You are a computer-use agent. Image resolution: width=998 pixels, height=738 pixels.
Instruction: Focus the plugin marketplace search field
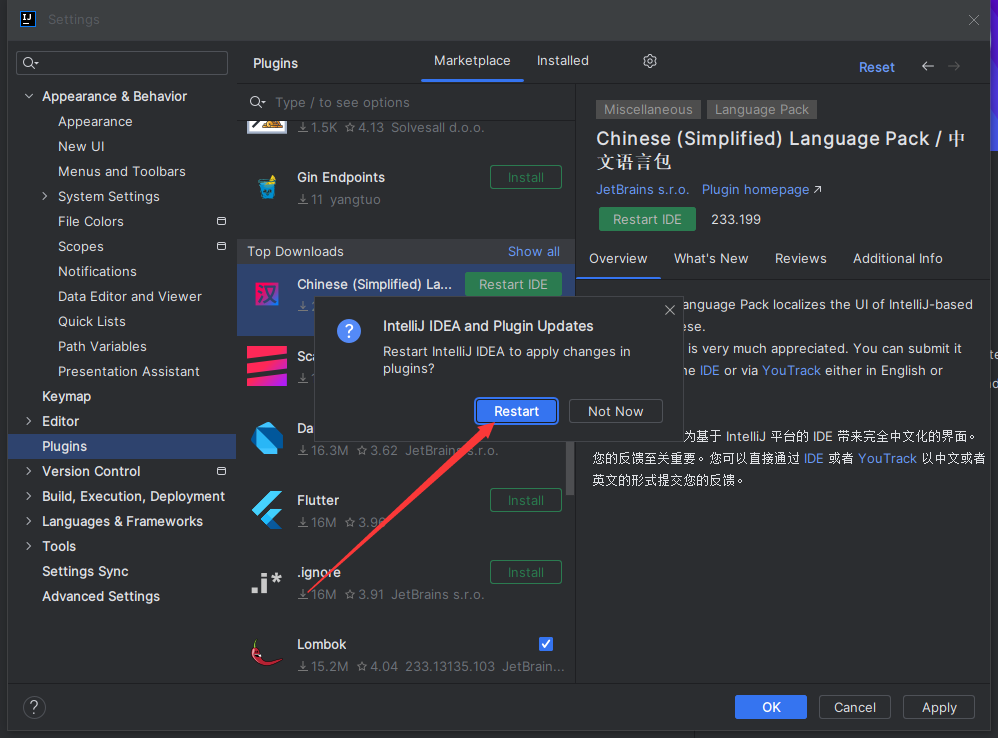[406, 102]
